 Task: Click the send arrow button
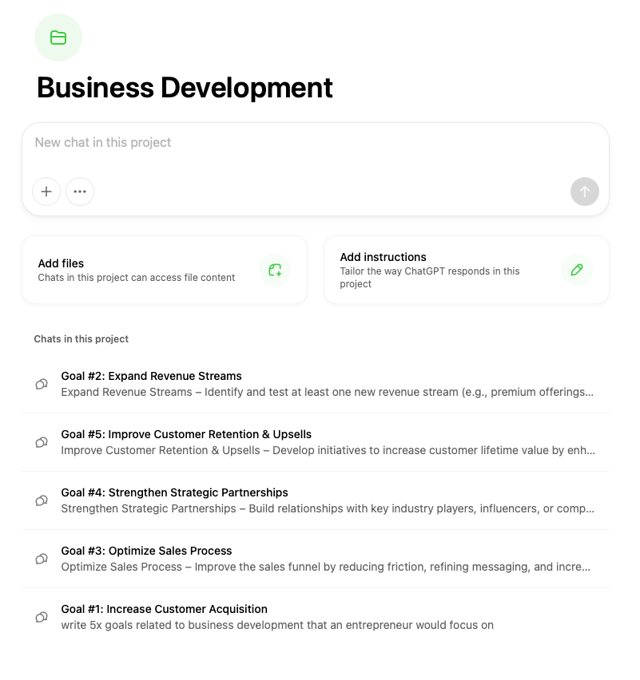[x=584, y=191]
